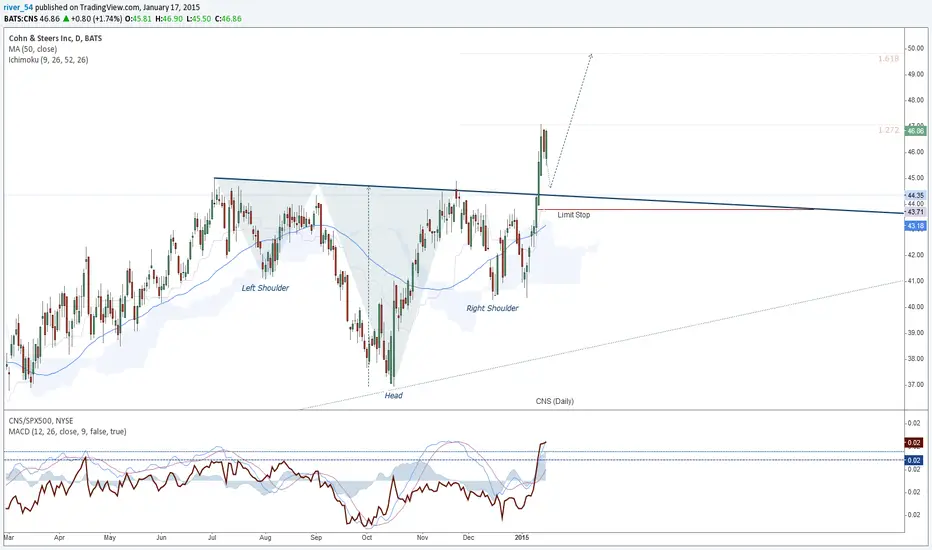Click the Dec label on time axis
The width and height of the screenshot is (932, 550).
pyautogui.click(x=468, y=538)
